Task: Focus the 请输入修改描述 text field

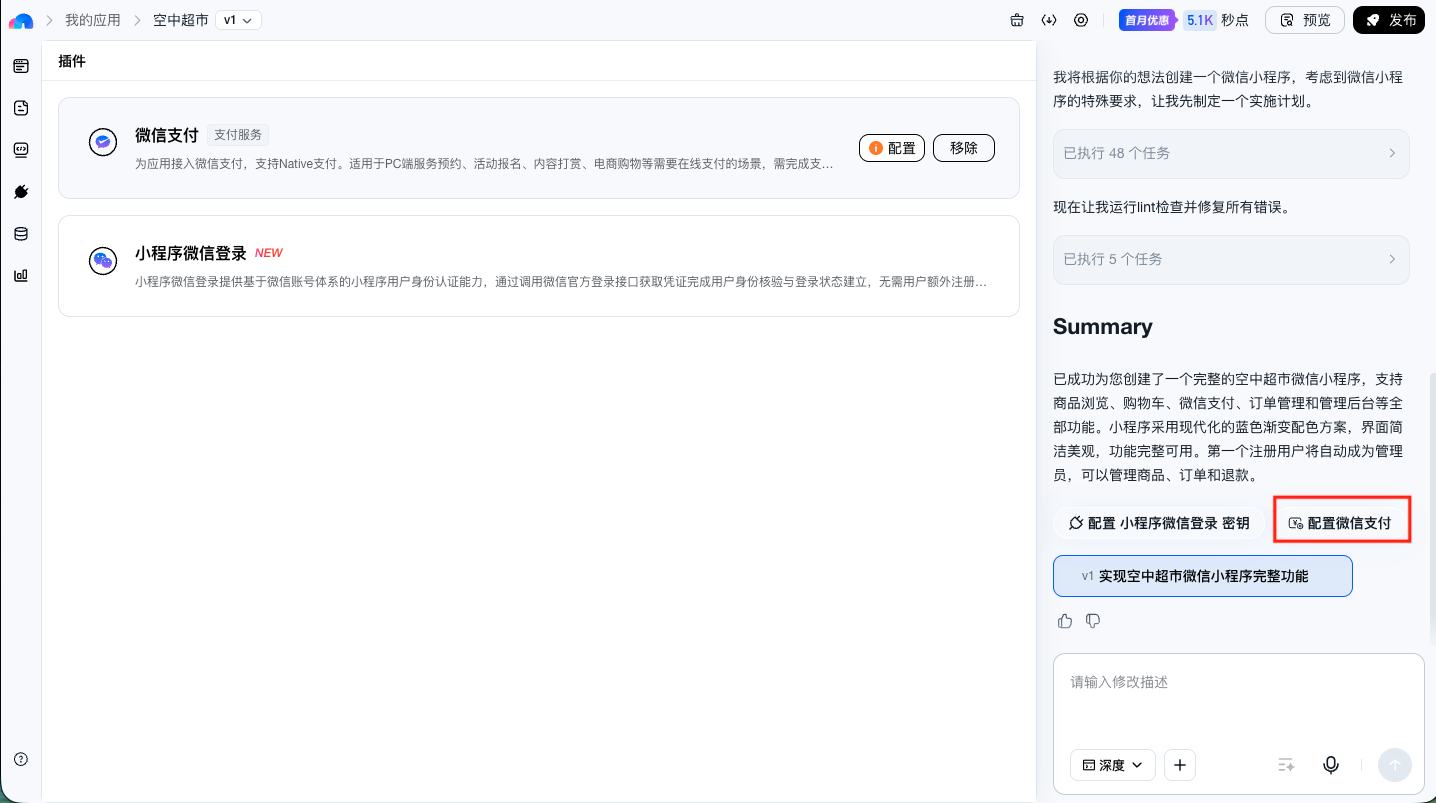Action: (1238, 695)
